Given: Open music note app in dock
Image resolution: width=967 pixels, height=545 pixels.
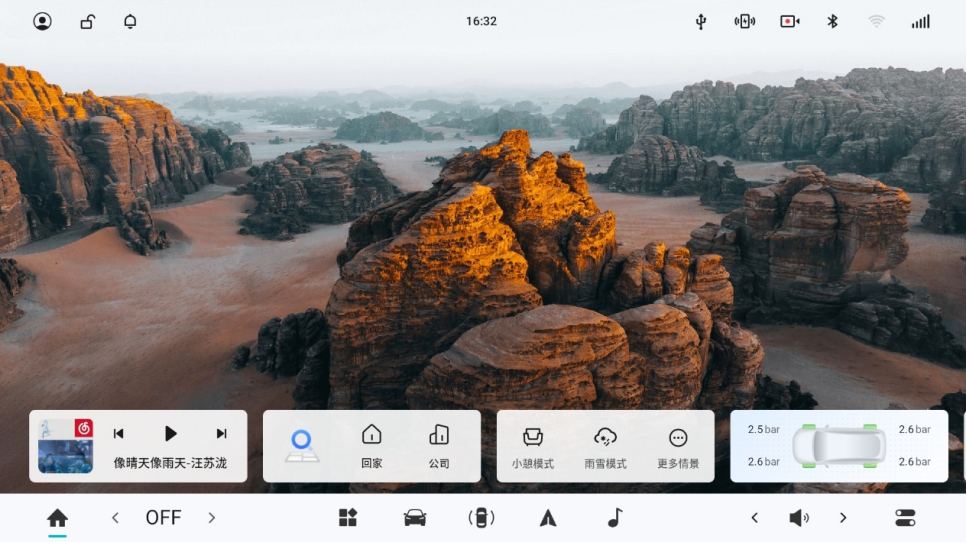Looking at the screenshot, I should pos(615,517).
